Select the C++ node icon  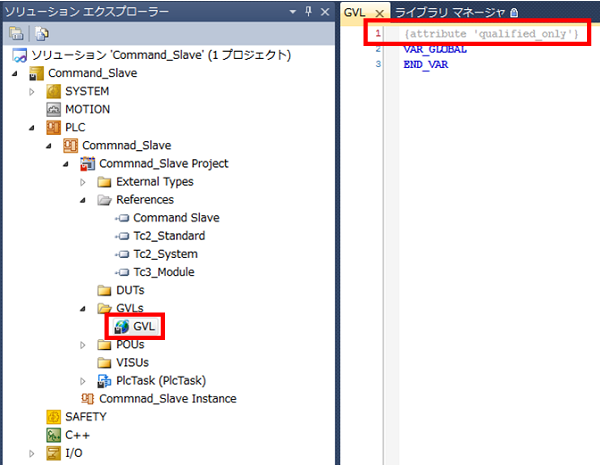pyautogui.click(x=54, y=434)
